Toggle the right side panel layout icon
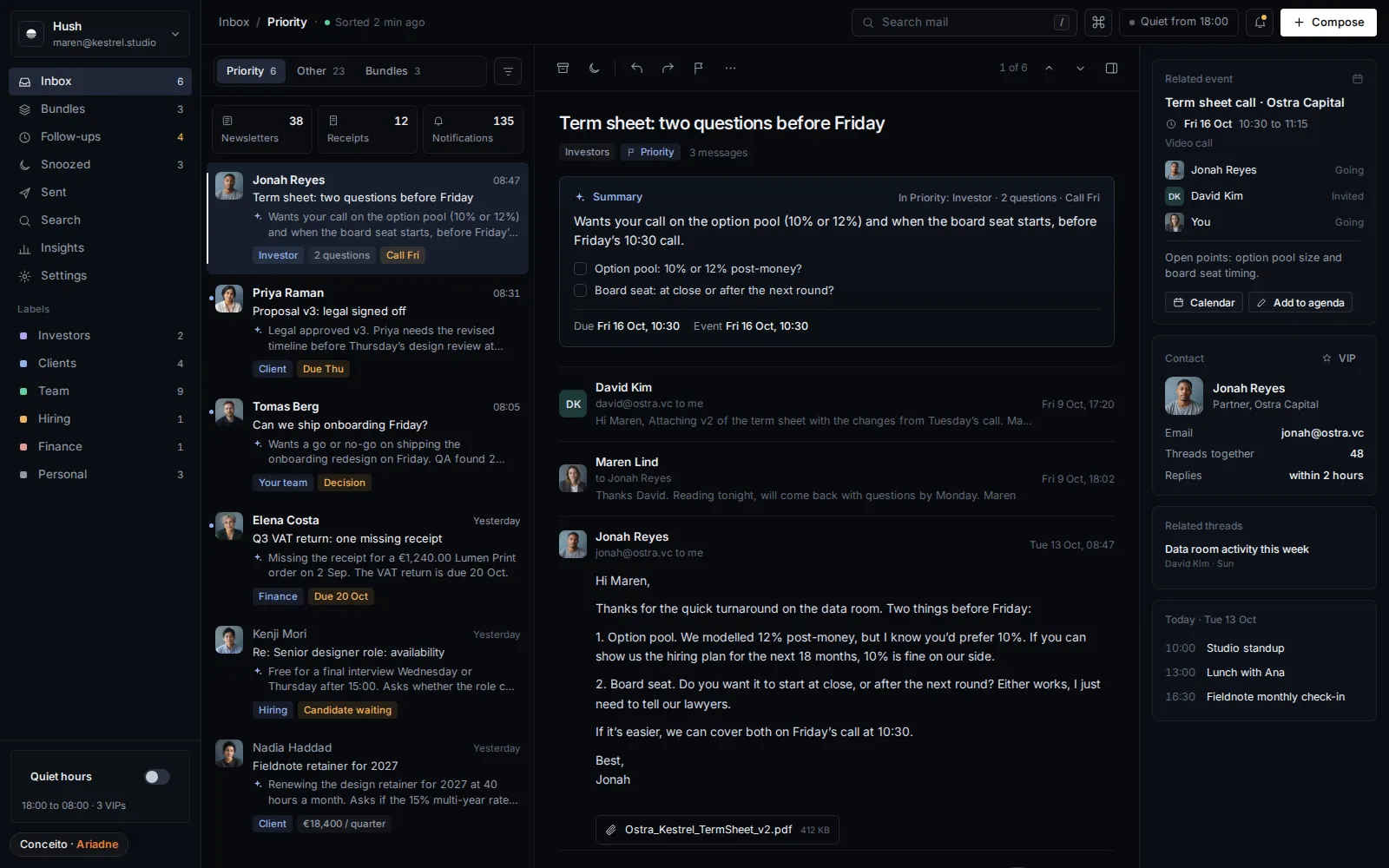This screenshot has width=1389, height=868. point(1111,68)
